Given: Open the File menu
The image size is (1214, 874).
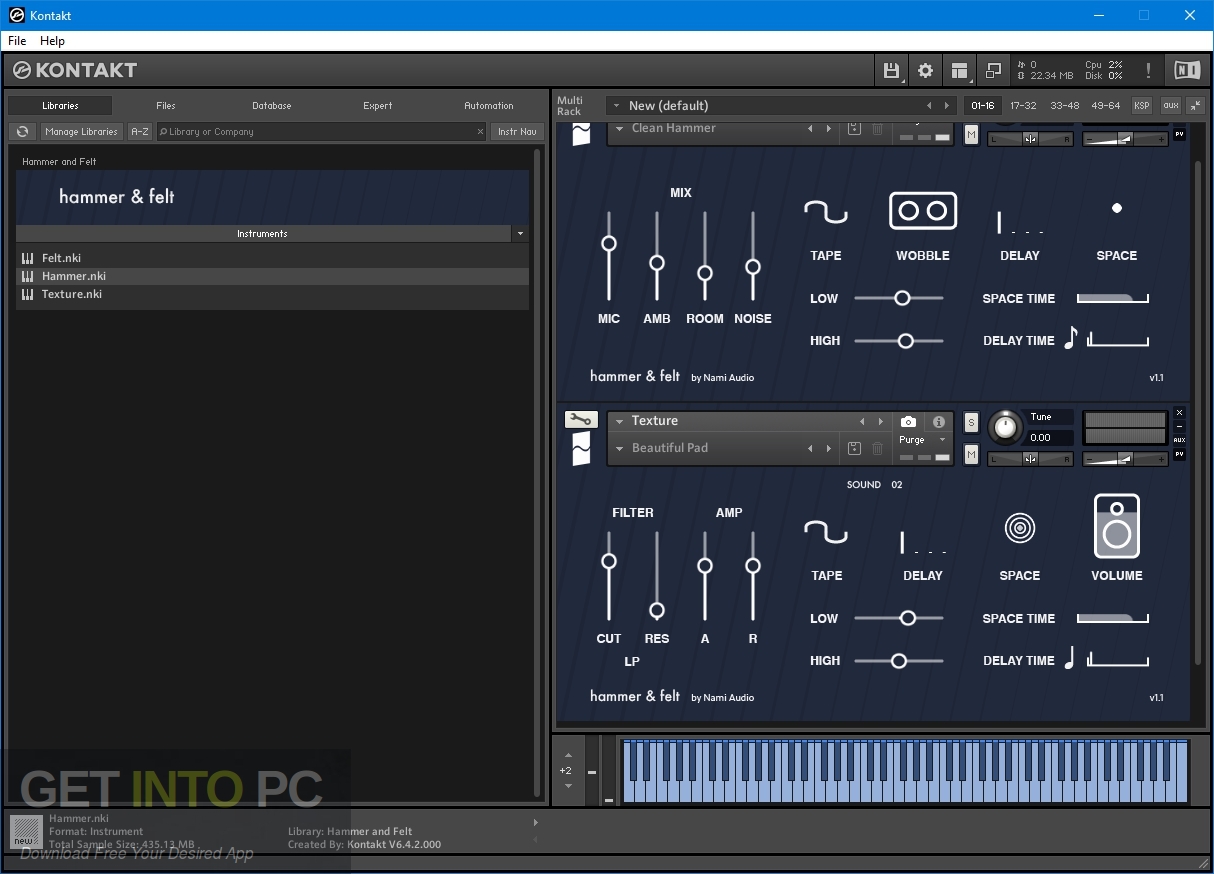Looking at the screenshot, I should pos(17,41).
